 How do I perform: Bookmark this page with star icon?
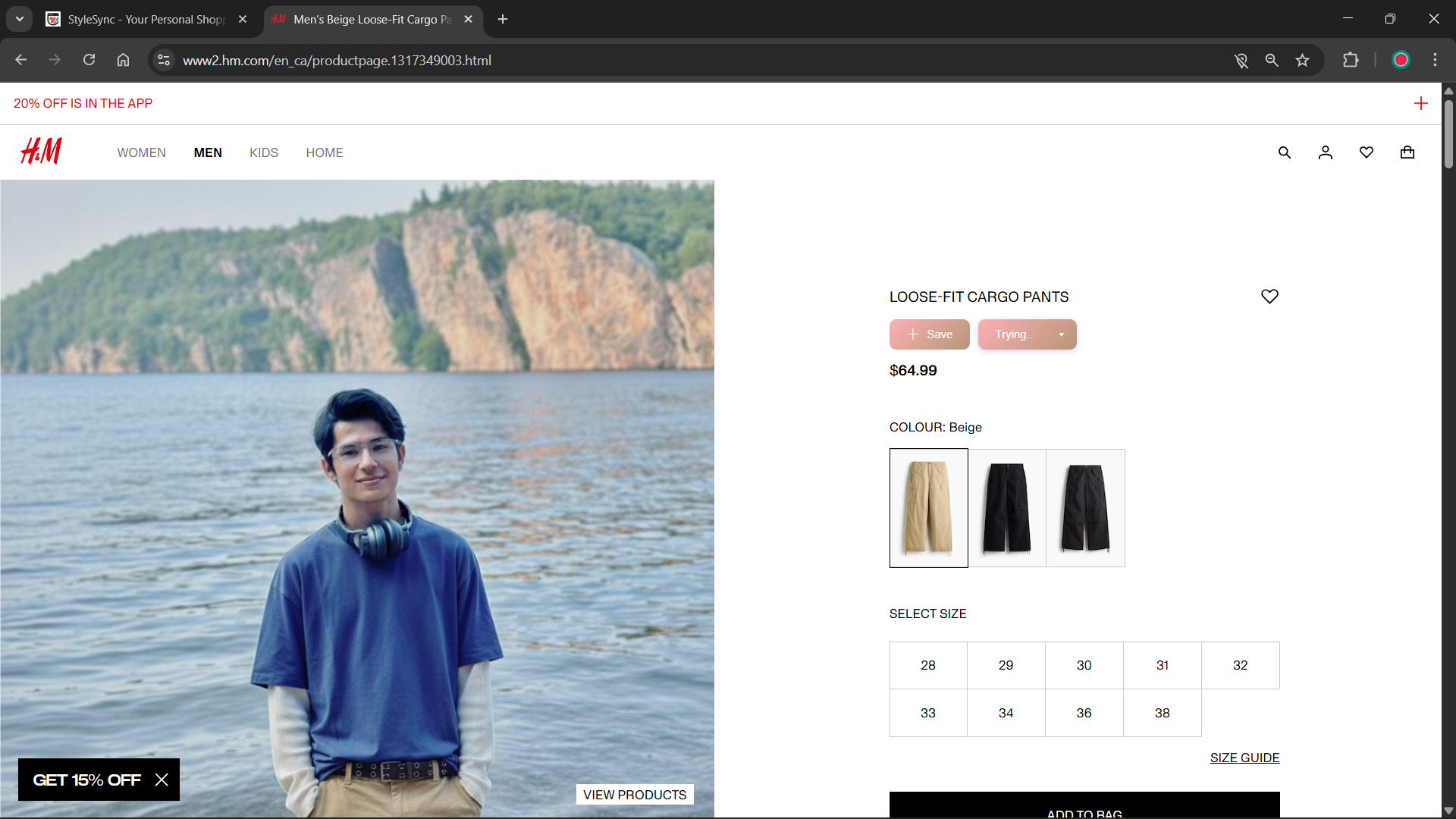click(1302, 61)
